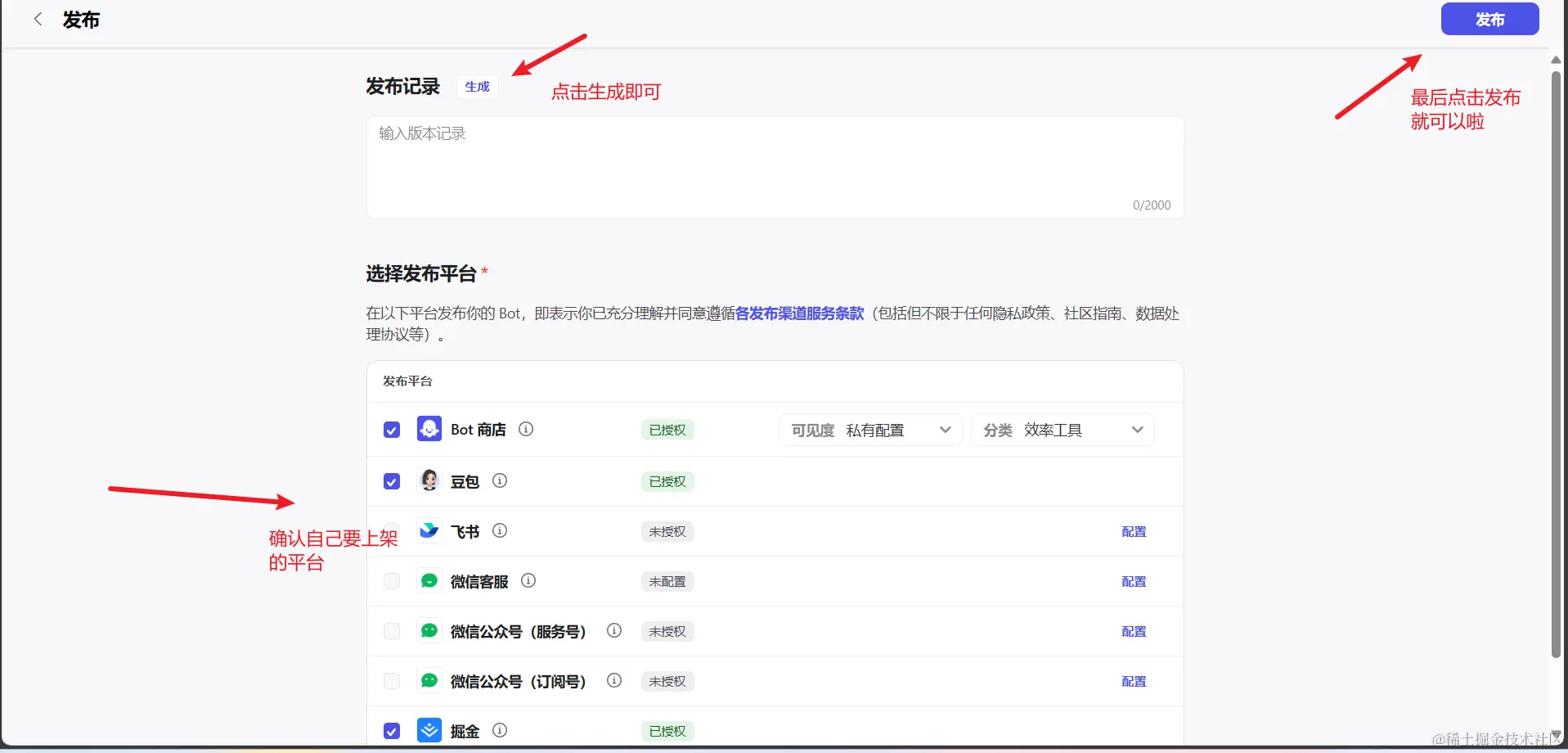Toggle the 飞书 platform checkbox

tap(392, 531)
